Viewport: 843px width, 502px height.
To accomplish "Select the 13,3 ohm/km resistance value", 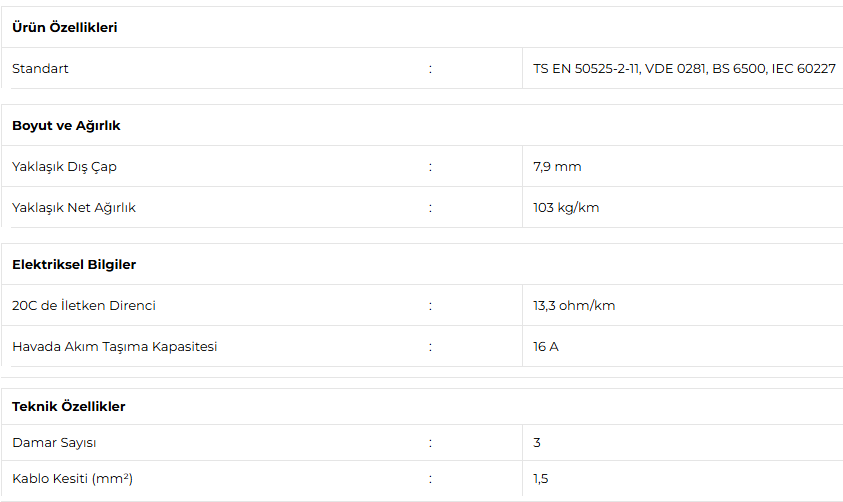I will [574, 306].
